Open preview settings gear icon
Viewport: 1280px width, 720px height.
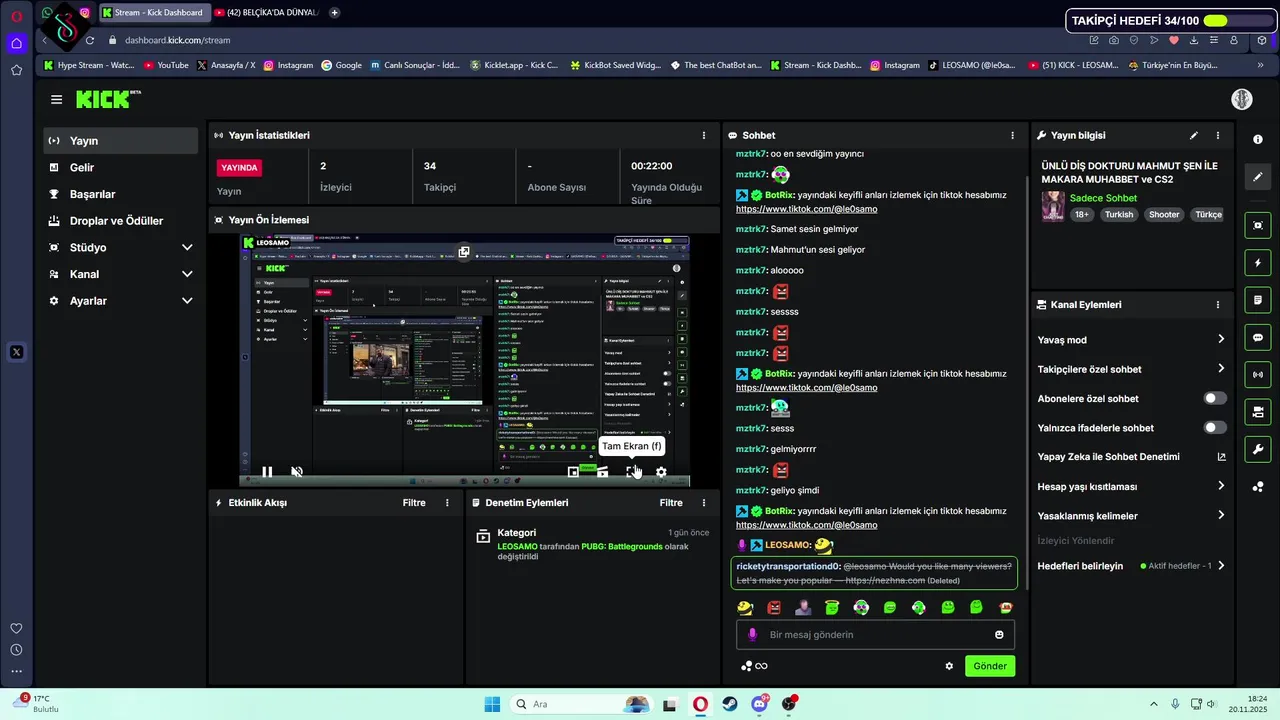(661, 472)
